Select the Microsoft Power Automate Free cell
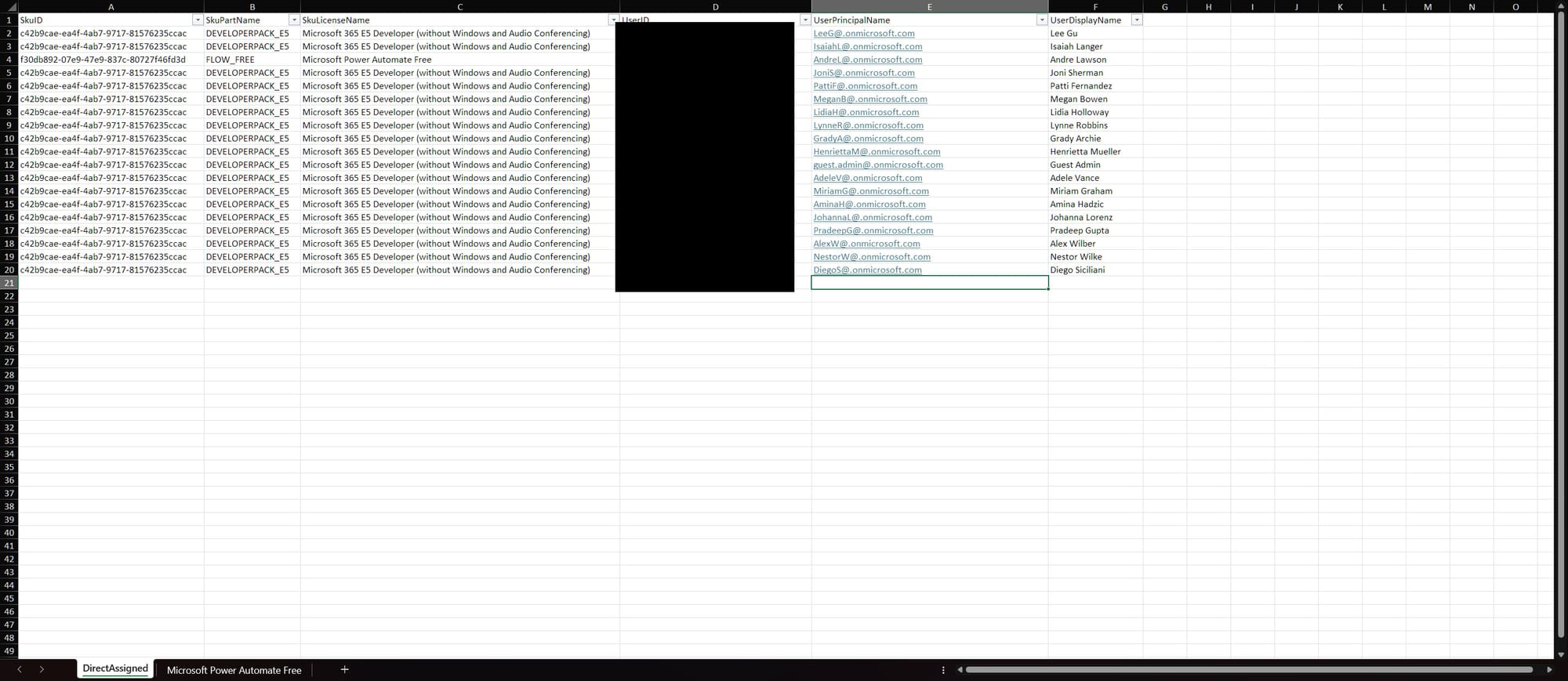 point(459,60)
